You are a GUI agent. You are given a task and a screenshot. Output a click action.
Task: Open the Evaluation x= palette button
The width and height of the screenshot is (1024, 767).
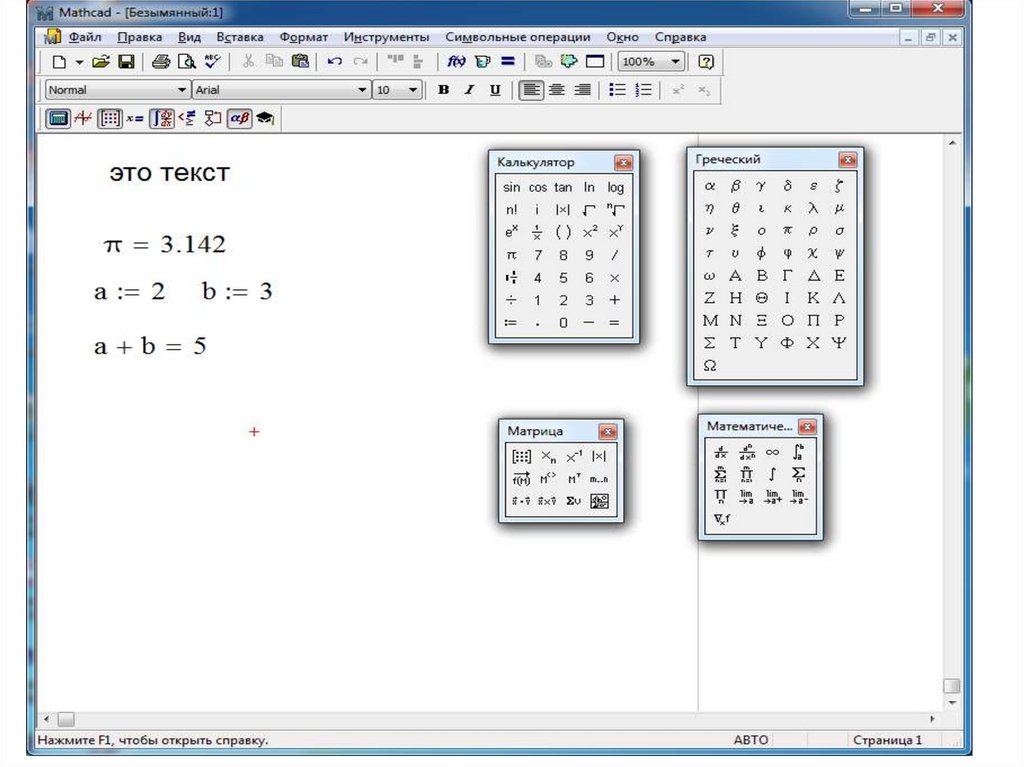[x=135, y=118]
